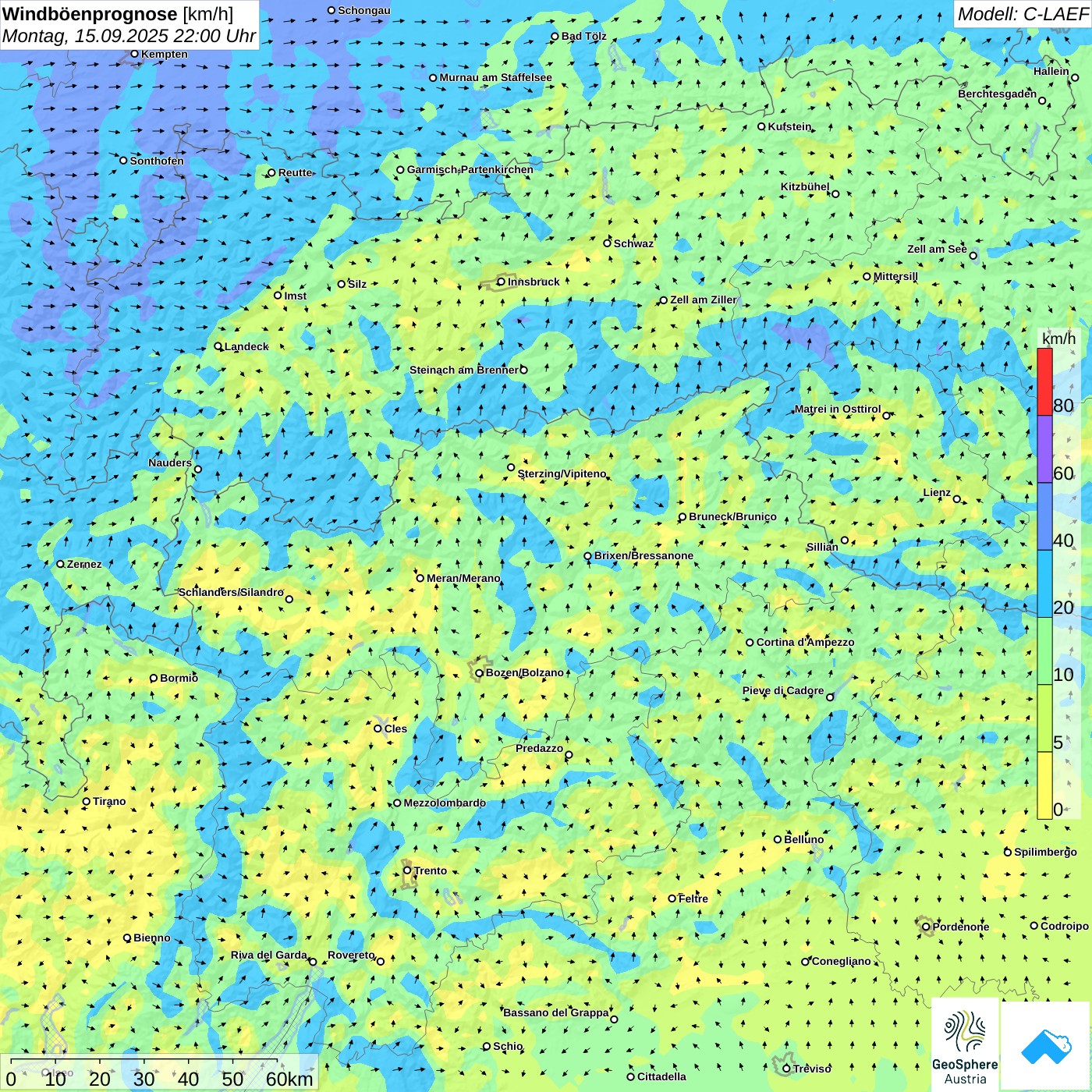Click the Feltre label
This screenshot has height=1092, width=1092.
693,899
